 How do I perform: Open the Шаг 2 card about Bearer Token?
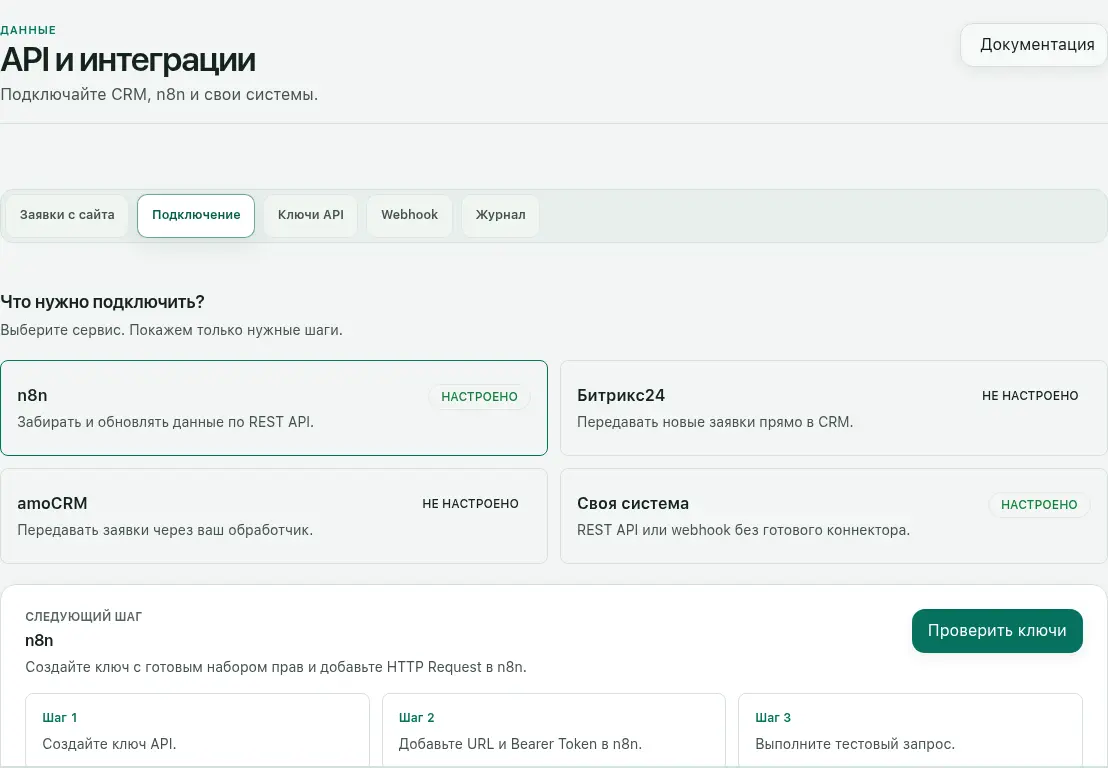click(x=554, y=730)
